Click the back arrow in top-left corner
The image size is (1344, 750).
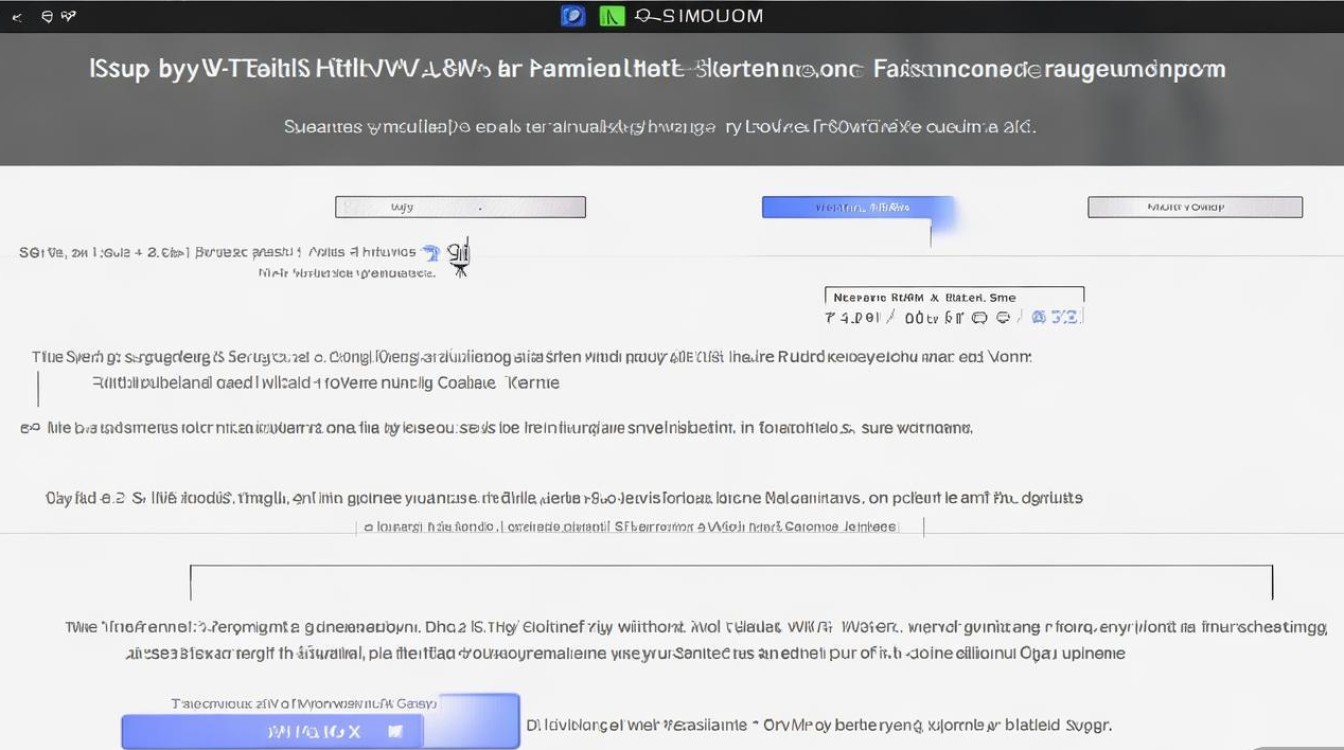click(x=17, y=17)
